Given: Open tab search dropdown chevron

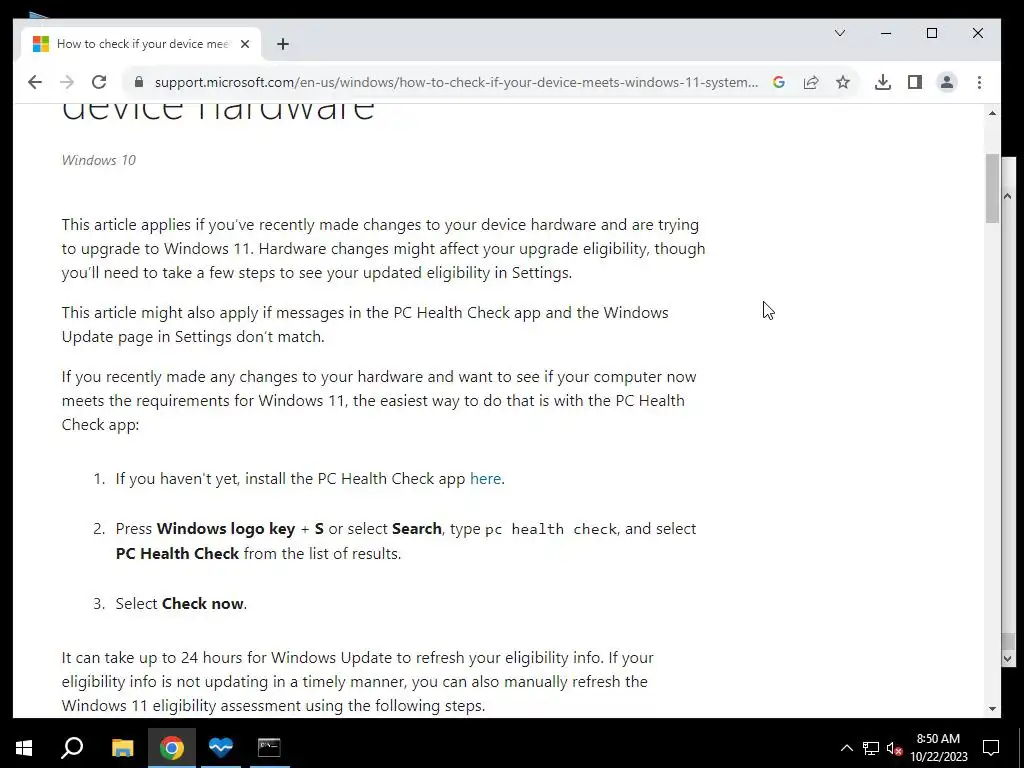Looking at the screenshot, I should click(840, 33).
